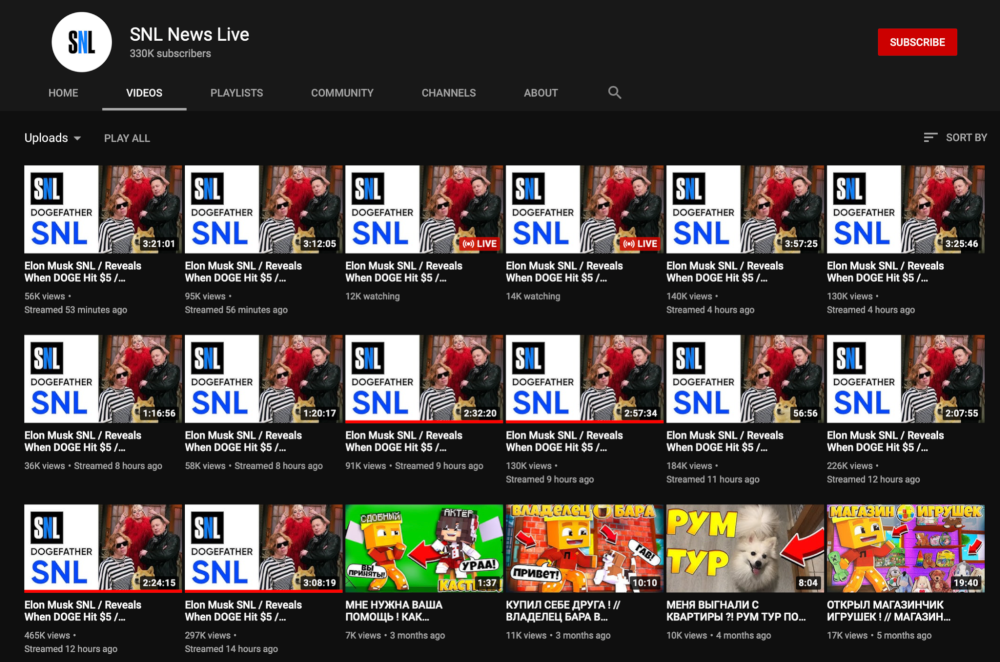Open the Sort By menu
Screen dimensions: 1000x662
[x=955, y=137]
